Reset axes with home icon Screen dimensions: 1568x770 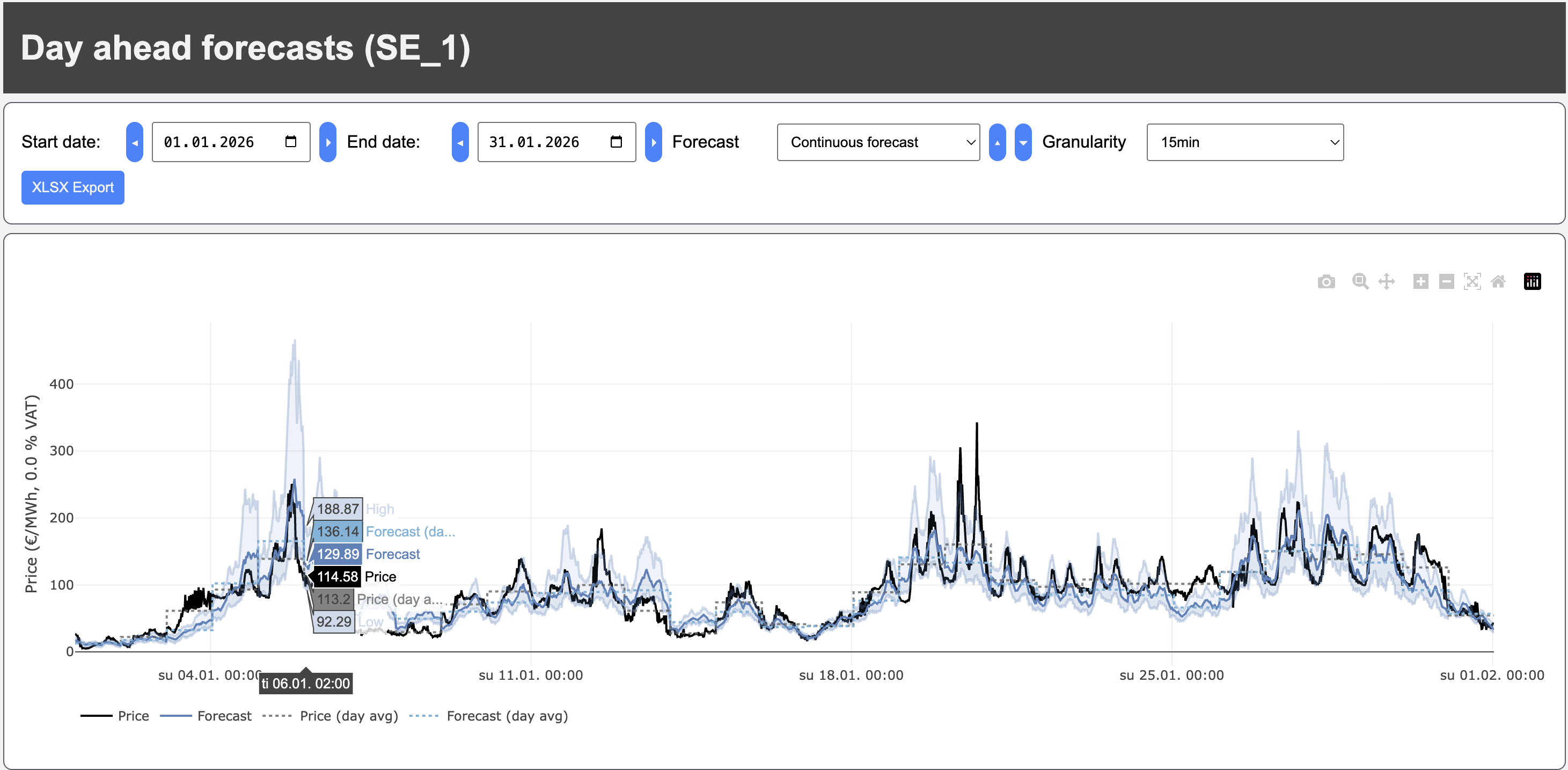(x=1498, y=281)
